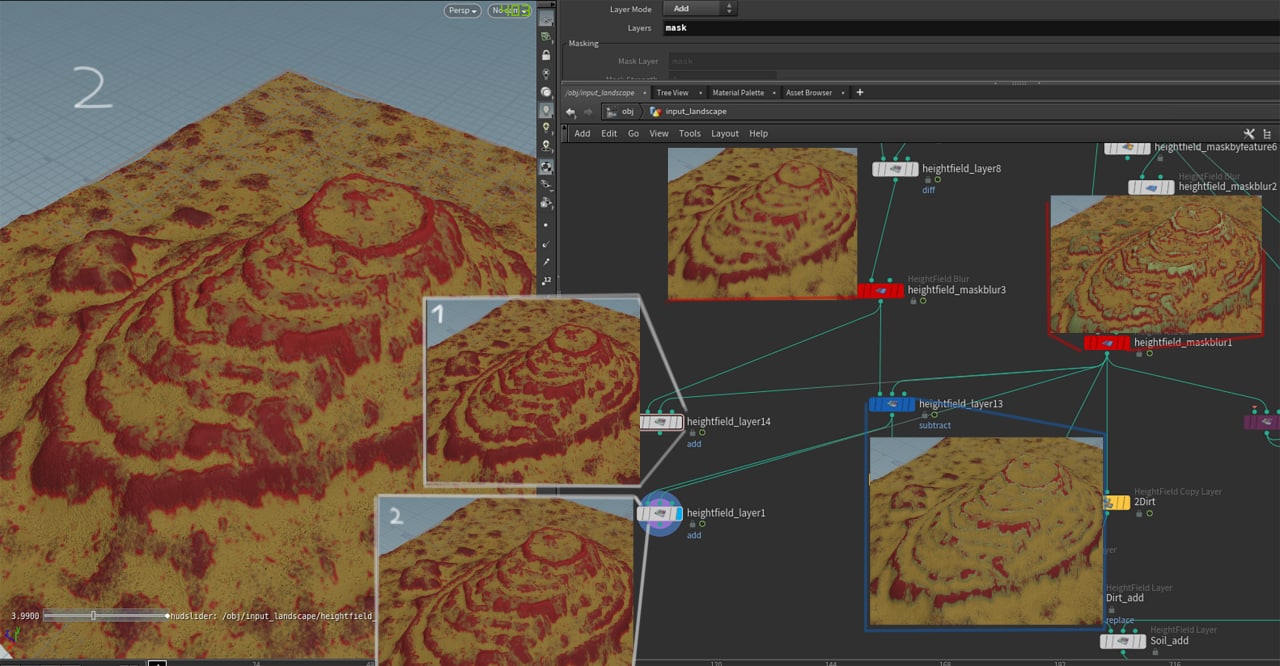1280x666 pixels.
Task: Switch to the /obj/input_landscape tab
Action: click(x=600, y=92)
